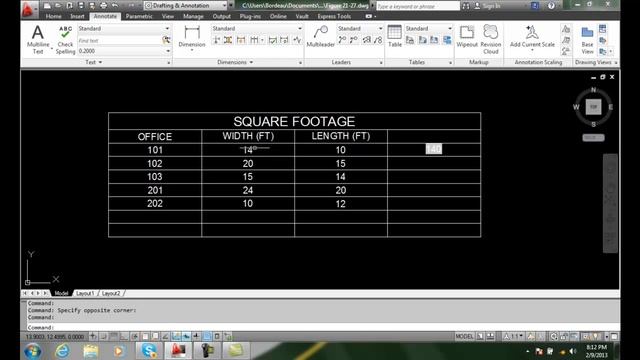This screenshot has height=360, width=640.
Task: Switch to the Insert ribbon tab
Action: pos(77,16)
